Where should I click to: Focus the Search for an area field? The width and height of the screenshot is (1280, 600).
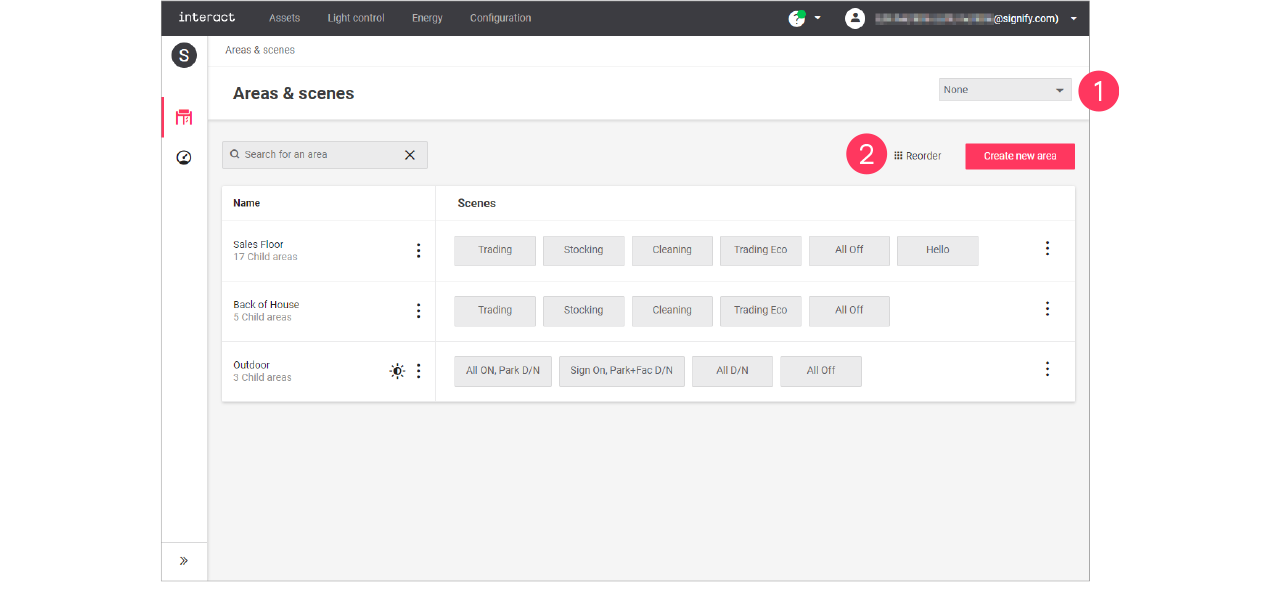[x=315, y=155]
